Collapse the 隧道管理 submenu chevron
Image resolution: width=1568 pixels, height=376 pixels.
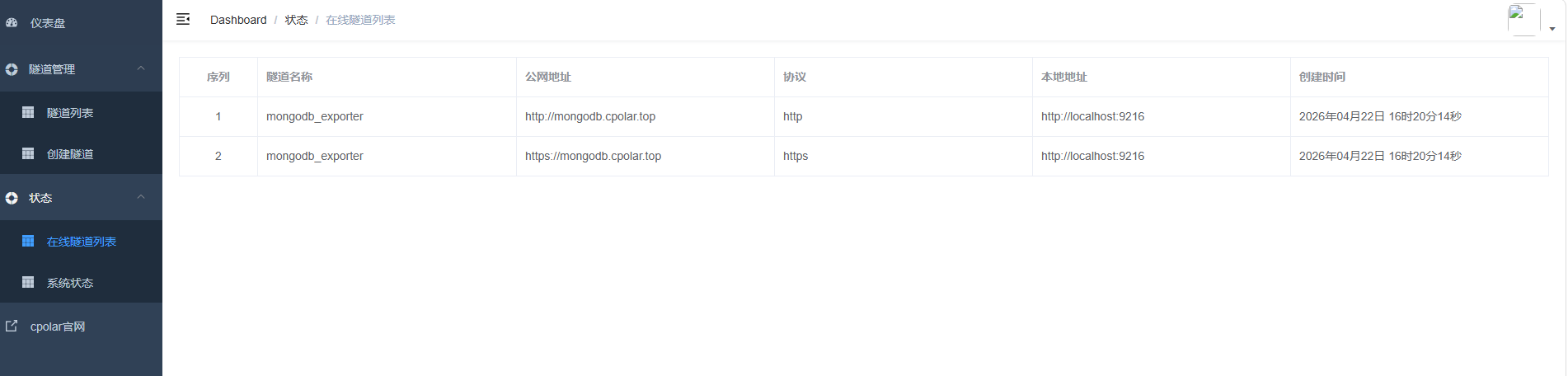141,68
